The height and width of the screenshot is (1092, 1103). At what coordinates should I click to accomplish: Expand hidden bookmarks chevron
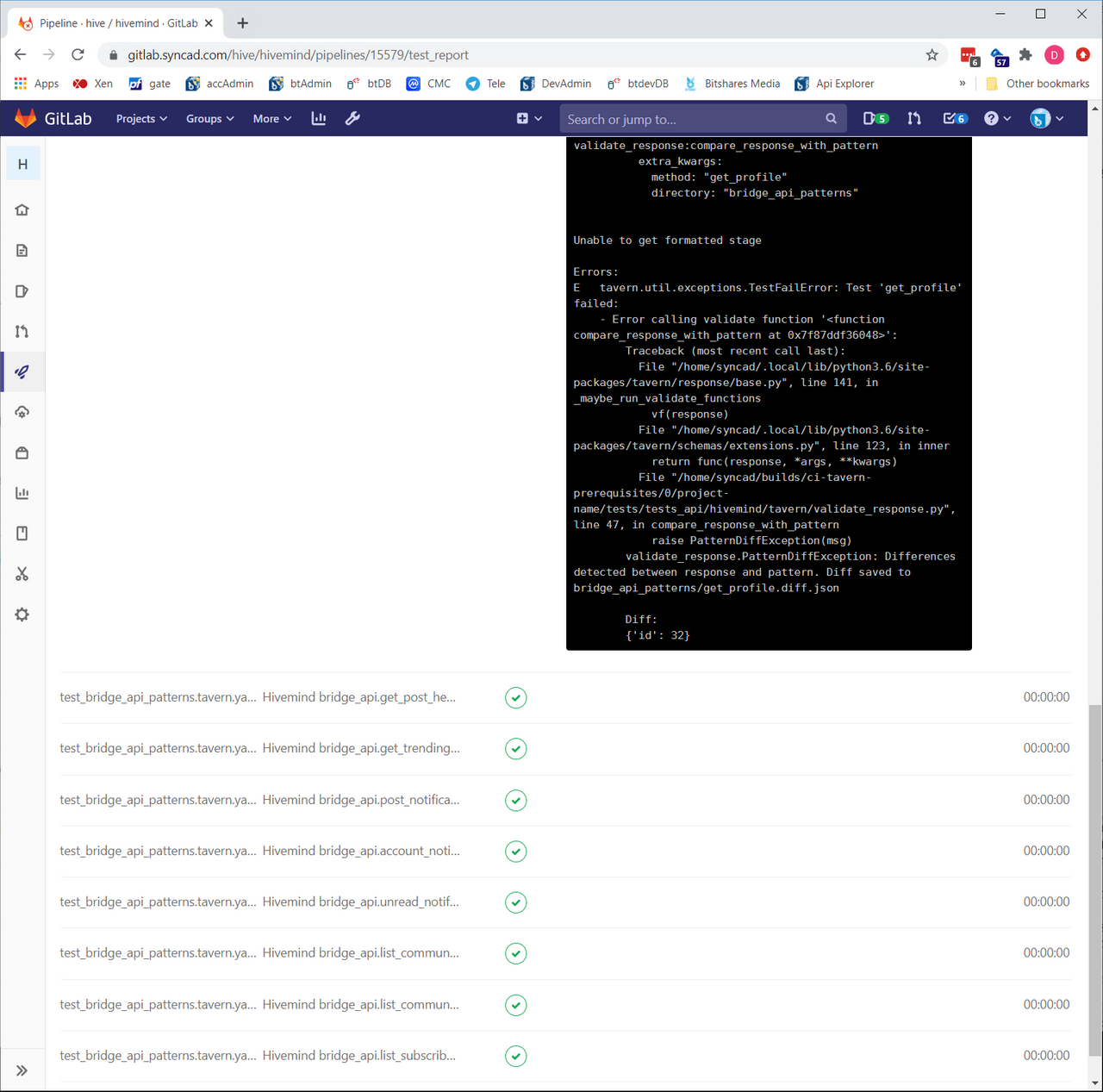[963, 84]
